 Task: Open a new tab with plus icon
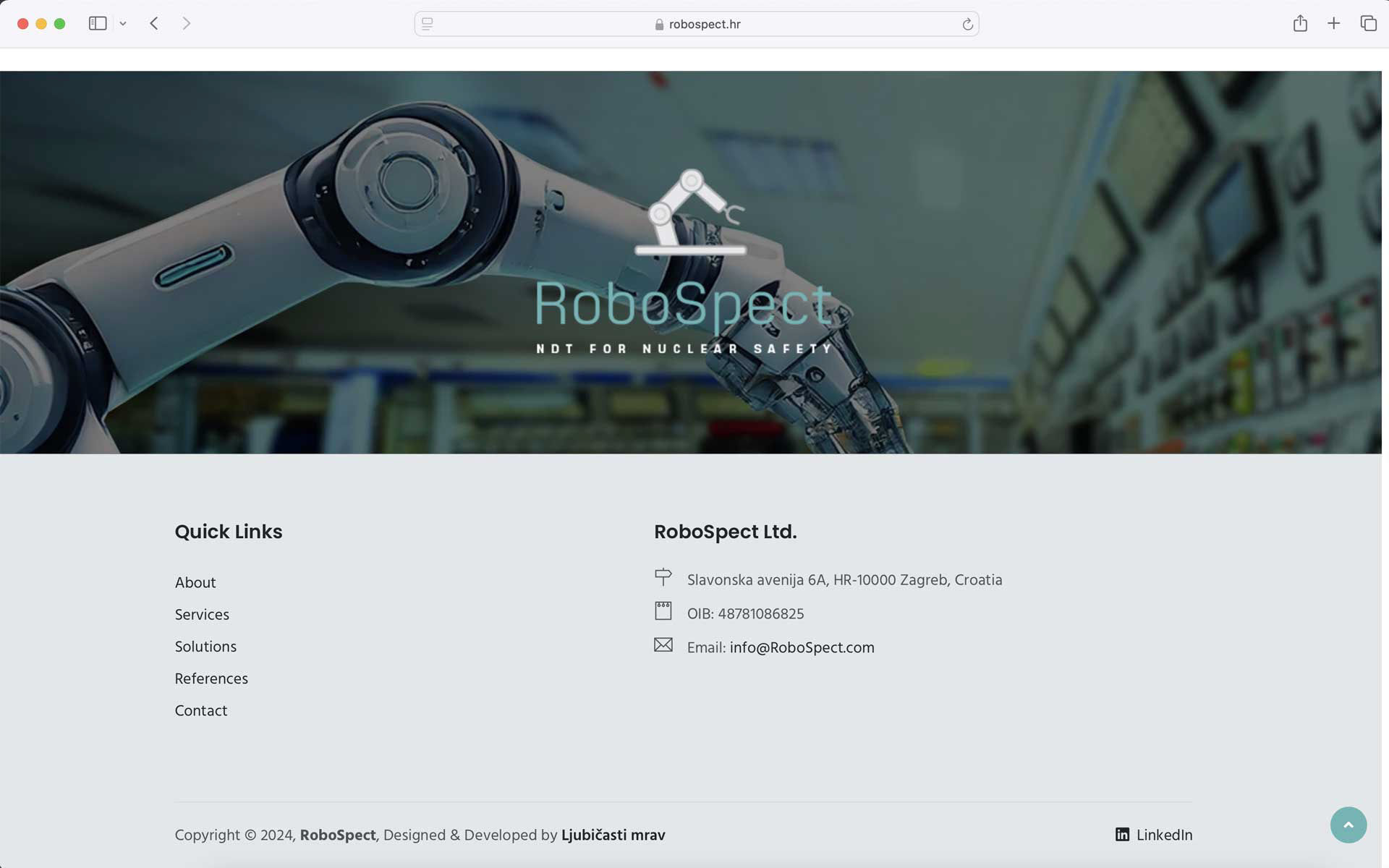[x=1333, y=24]
